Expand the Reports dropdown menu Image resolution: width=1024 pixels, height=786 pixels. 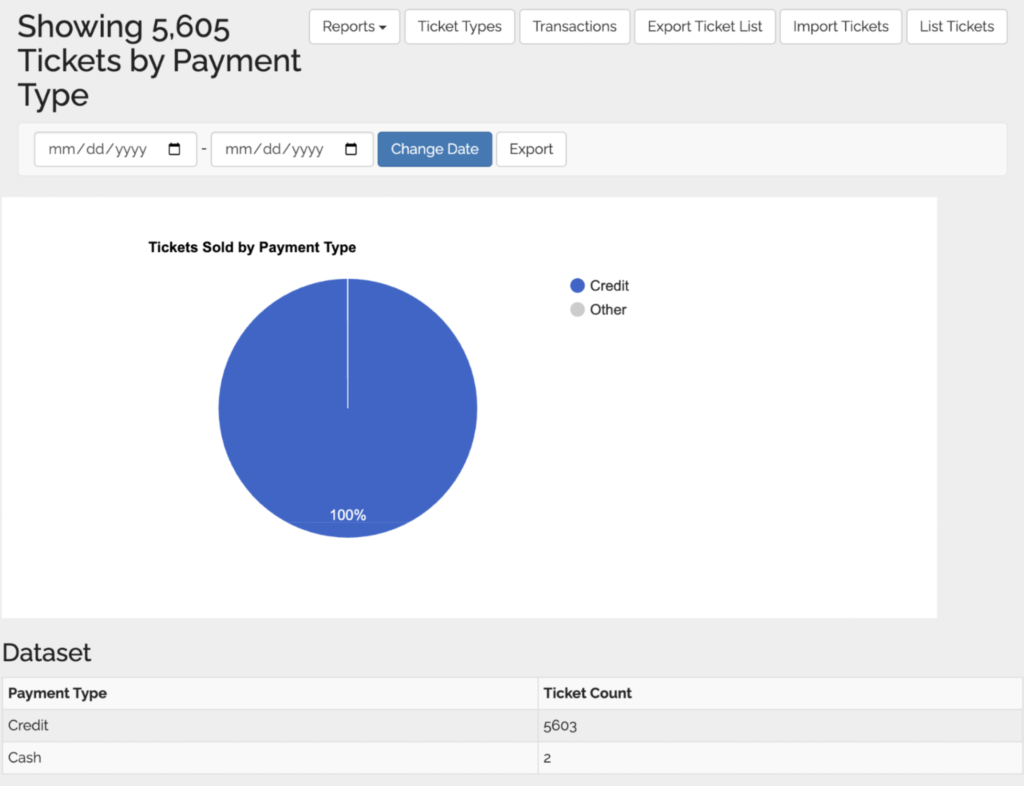[x=354, y=27]
